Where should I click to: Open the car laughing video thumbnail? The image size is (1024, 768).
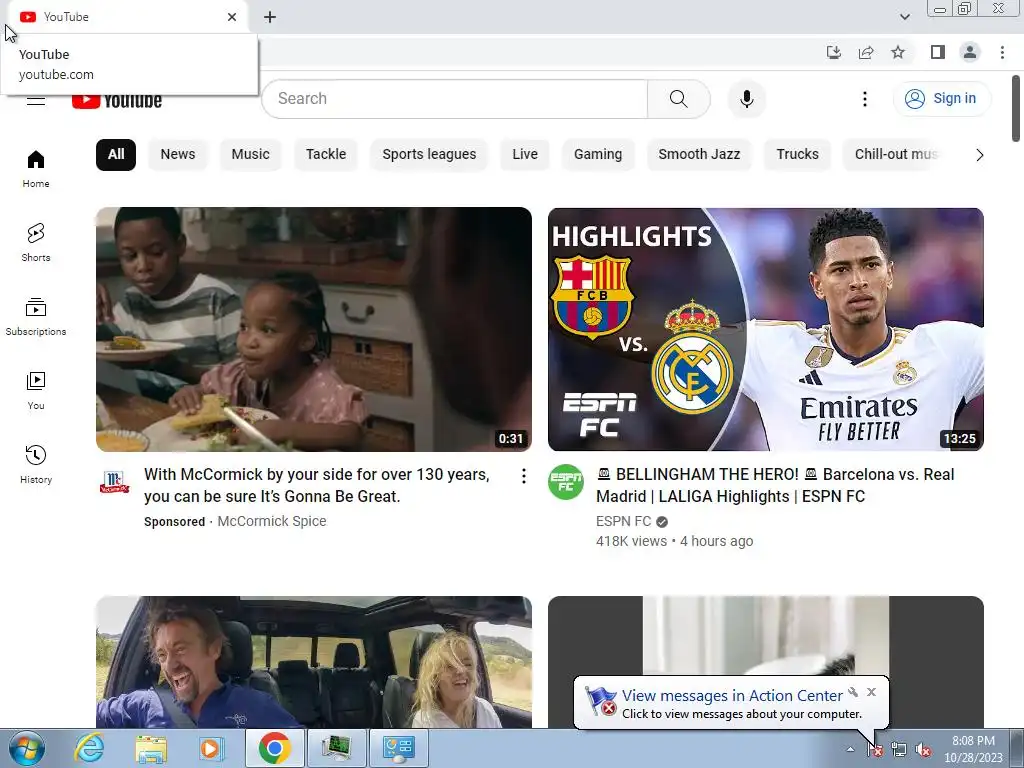coord(313,662)
